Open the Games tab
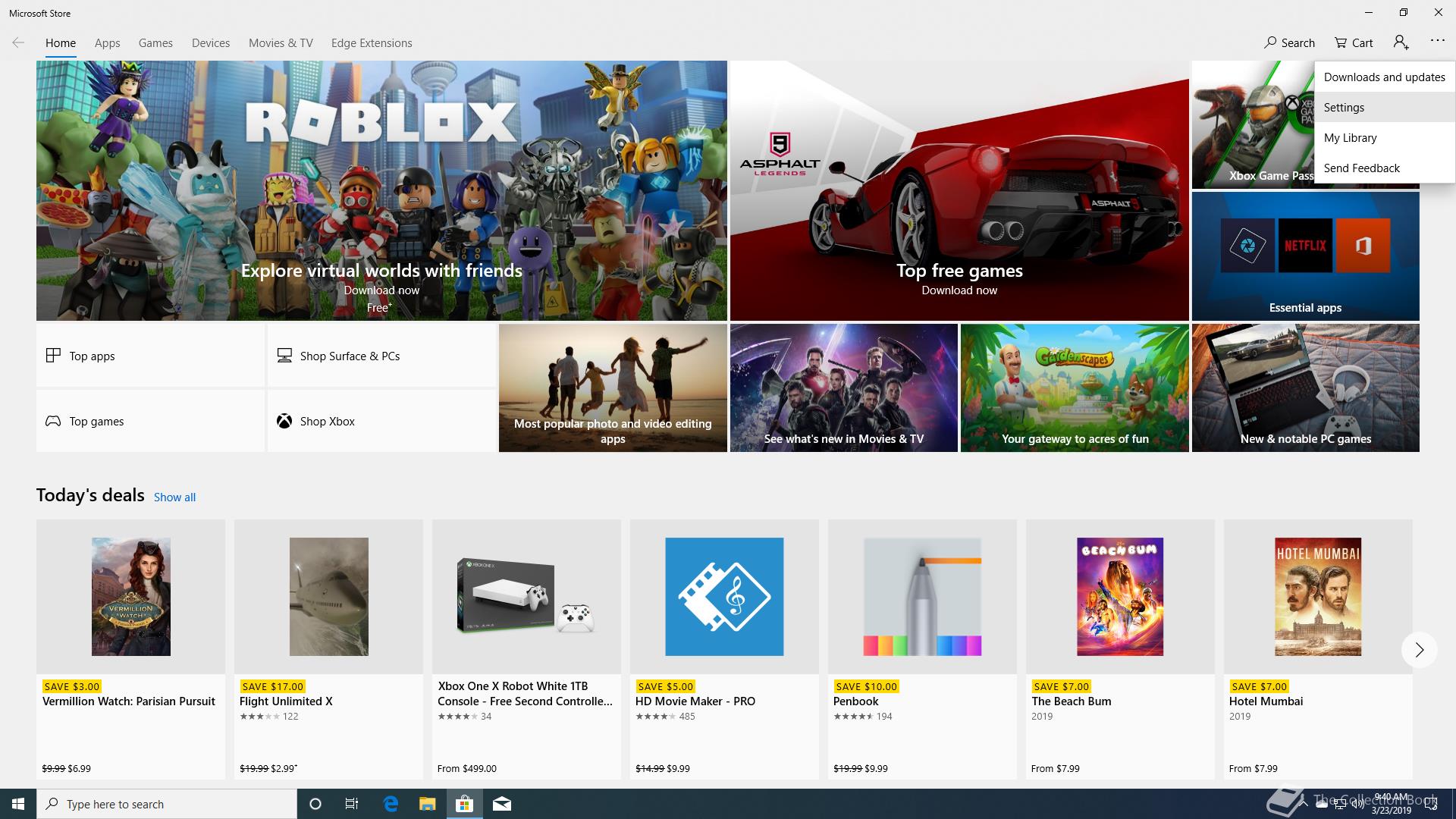The height and width of the screenshot is (819, 1456). tap(155, 43)
